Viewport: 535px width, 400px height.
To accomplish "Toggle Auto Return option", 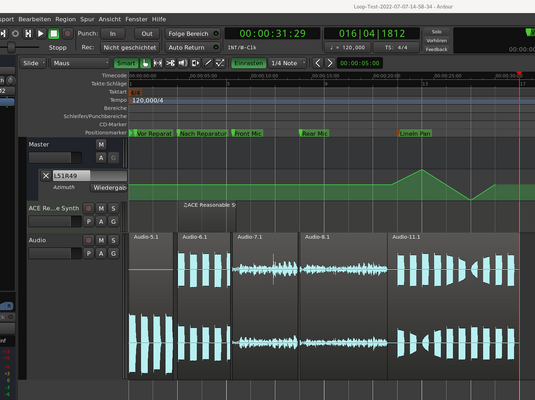I will (x=193, y=47).
